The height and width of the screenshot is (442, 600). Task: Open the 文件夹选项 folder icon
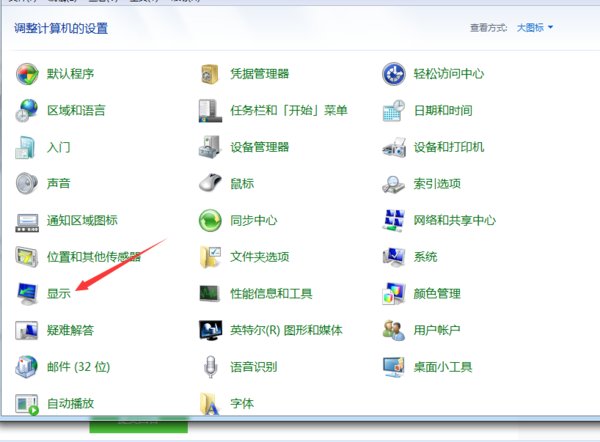(210, 257)
